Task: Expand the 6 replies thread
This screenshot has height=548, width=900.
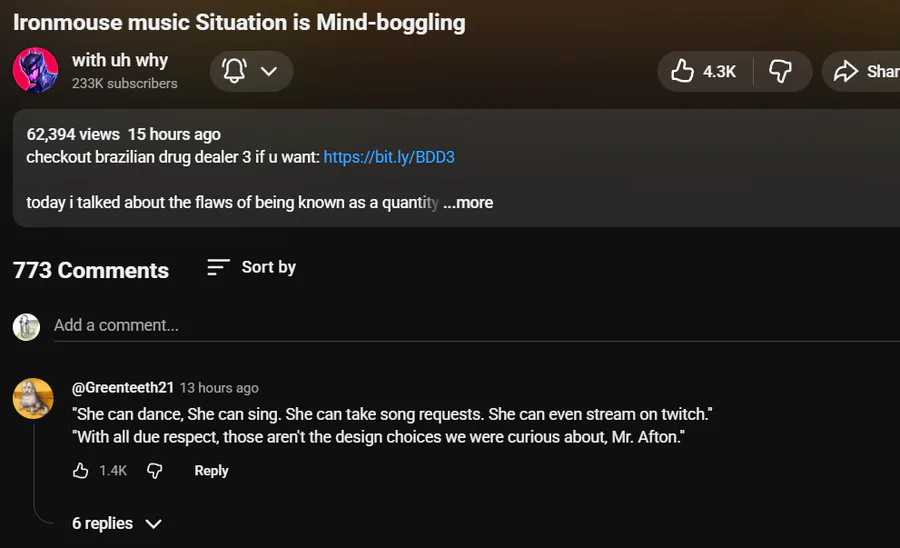Action: [x=116, y=523]
